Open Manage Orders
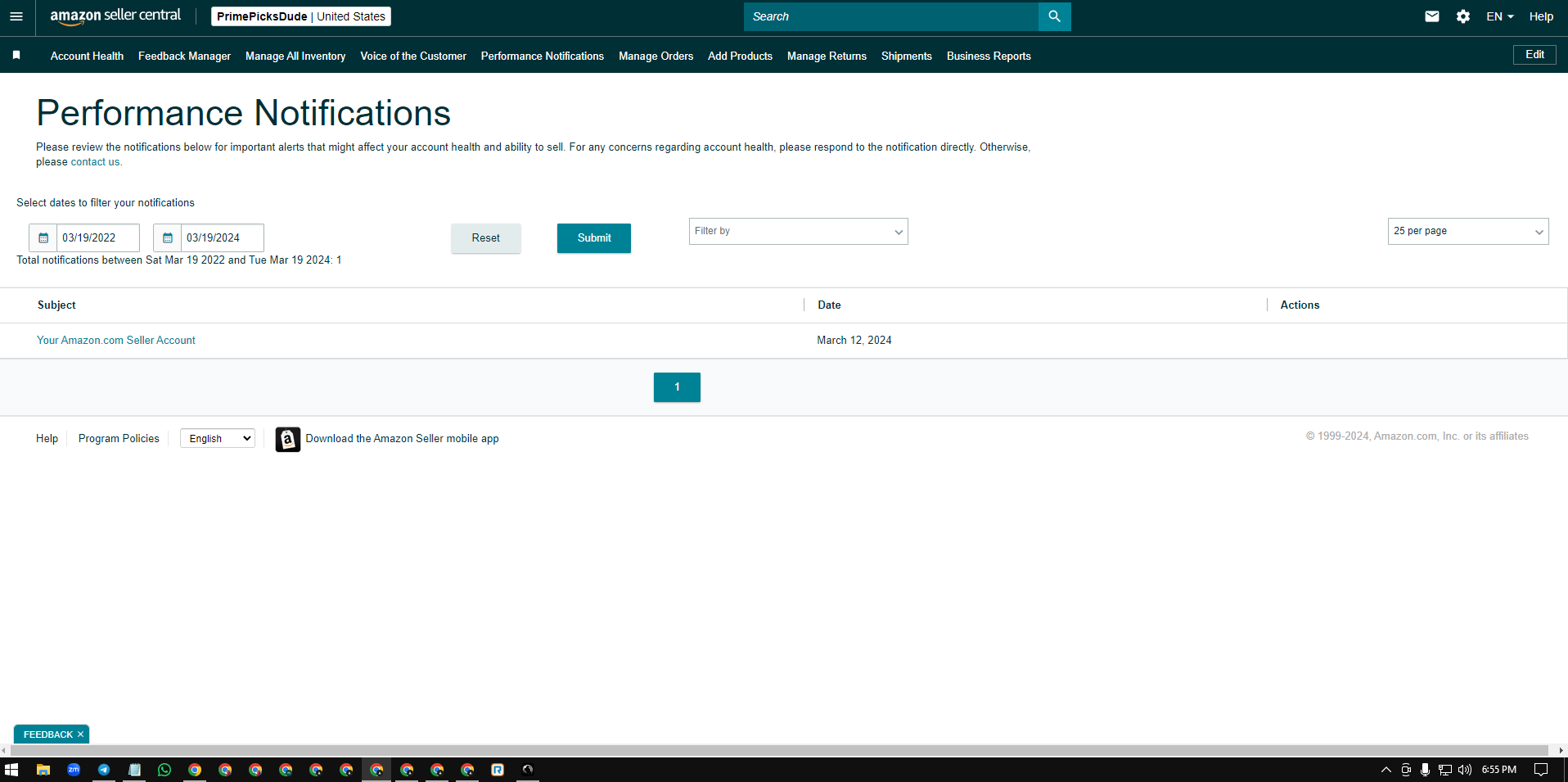Image resolution: width=1568 pixels, height=782 pixels. coord(656,56)
